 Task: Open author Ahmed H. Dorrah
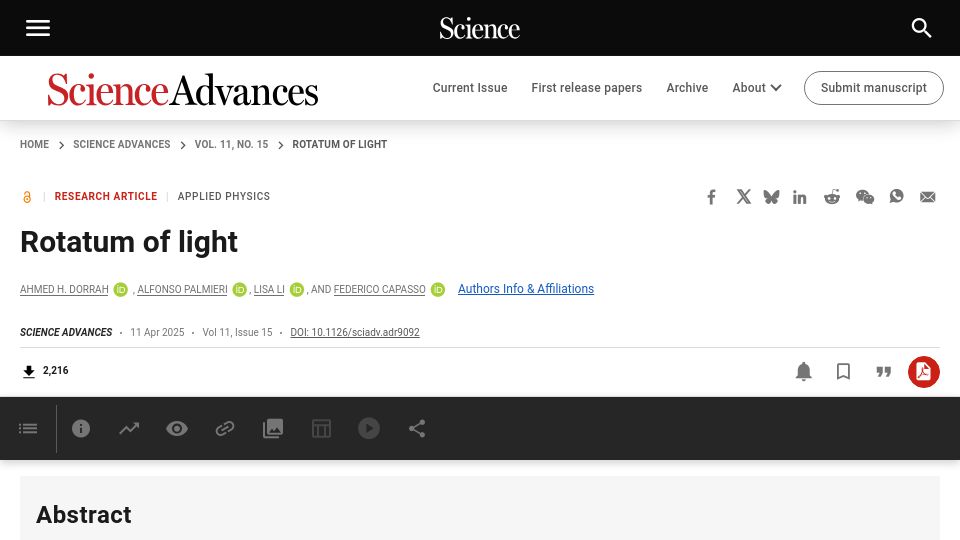point(64,290)
